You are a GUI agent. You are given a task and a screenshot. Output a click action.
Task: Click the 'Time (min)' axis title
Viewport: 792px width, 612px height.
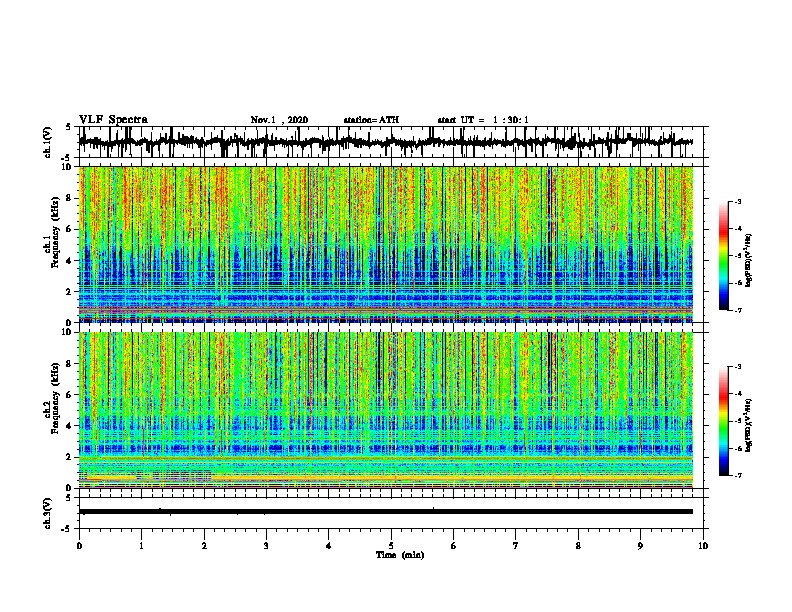[x=400, y=555]
